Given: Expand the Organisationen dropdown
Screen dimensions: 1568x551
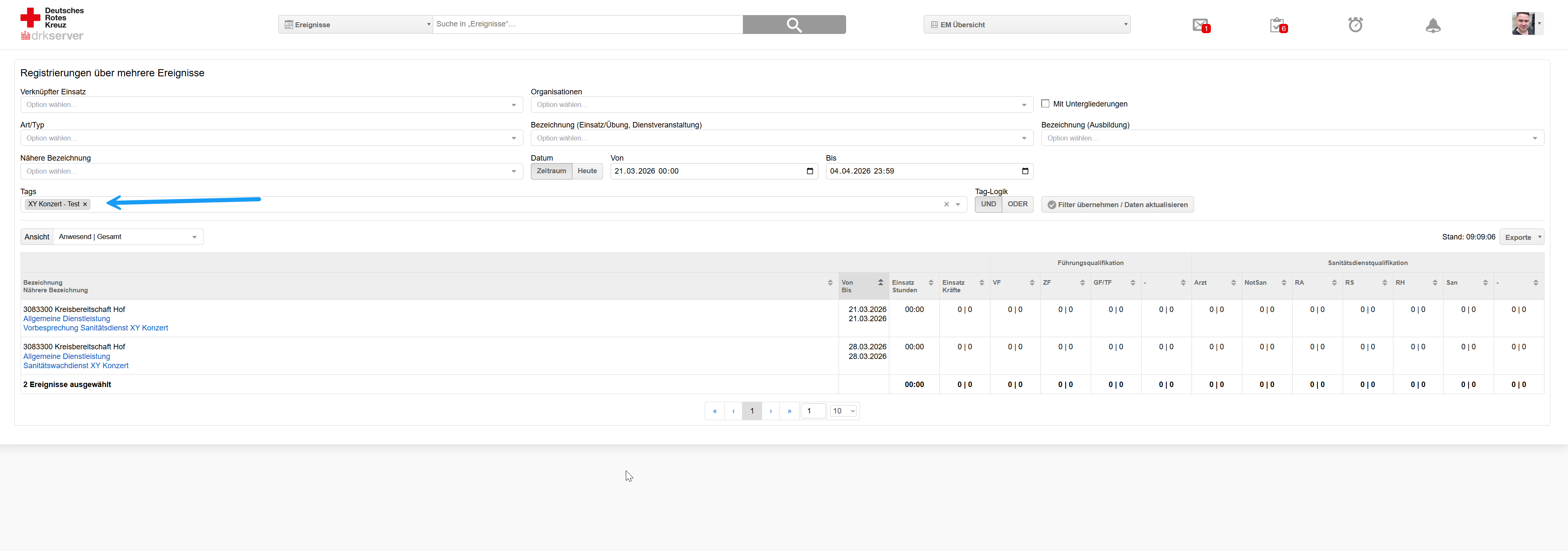Looking at the screenshot, I should pos(781,104).
